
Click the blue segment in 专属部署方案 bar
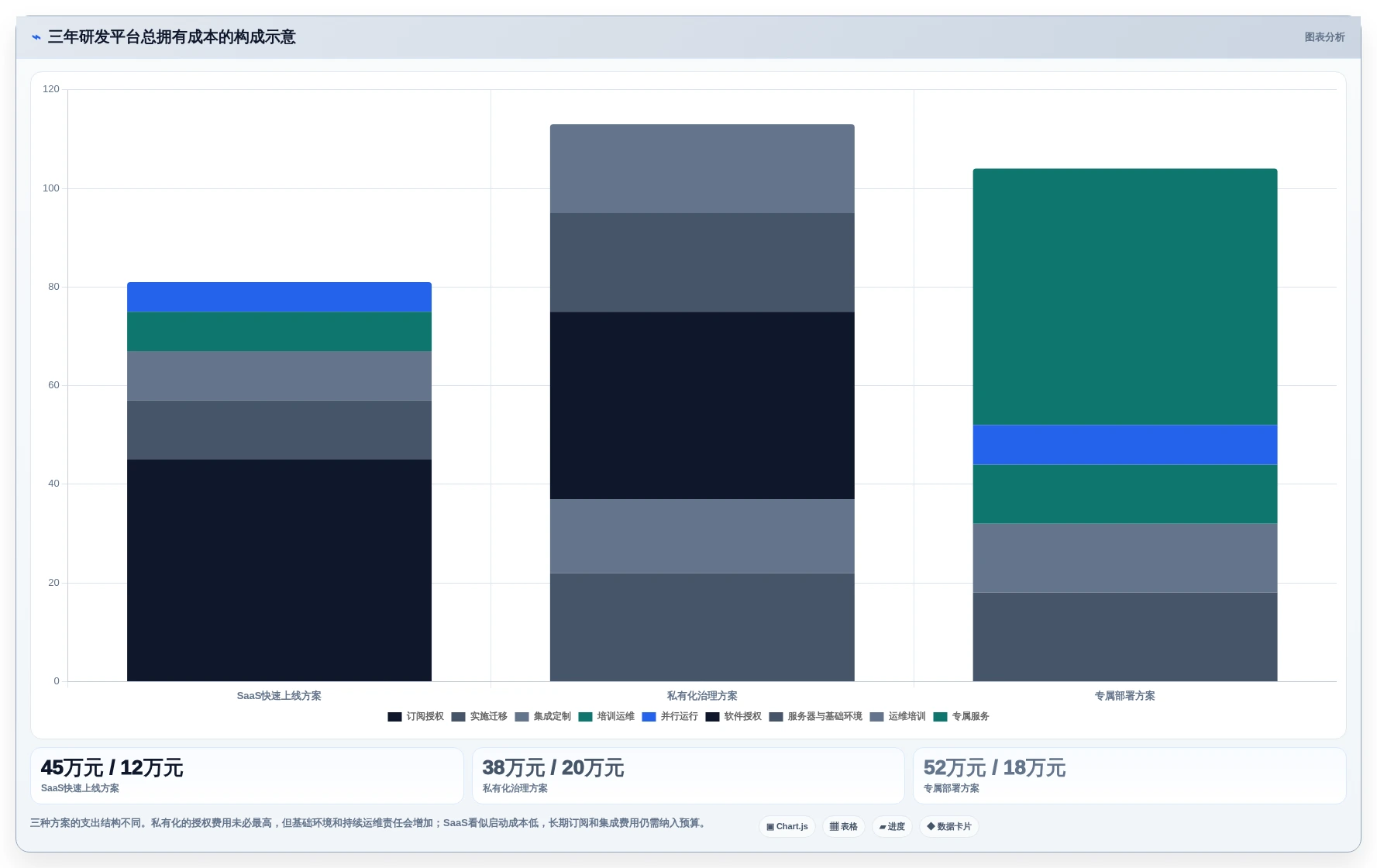click(1125, 445)
